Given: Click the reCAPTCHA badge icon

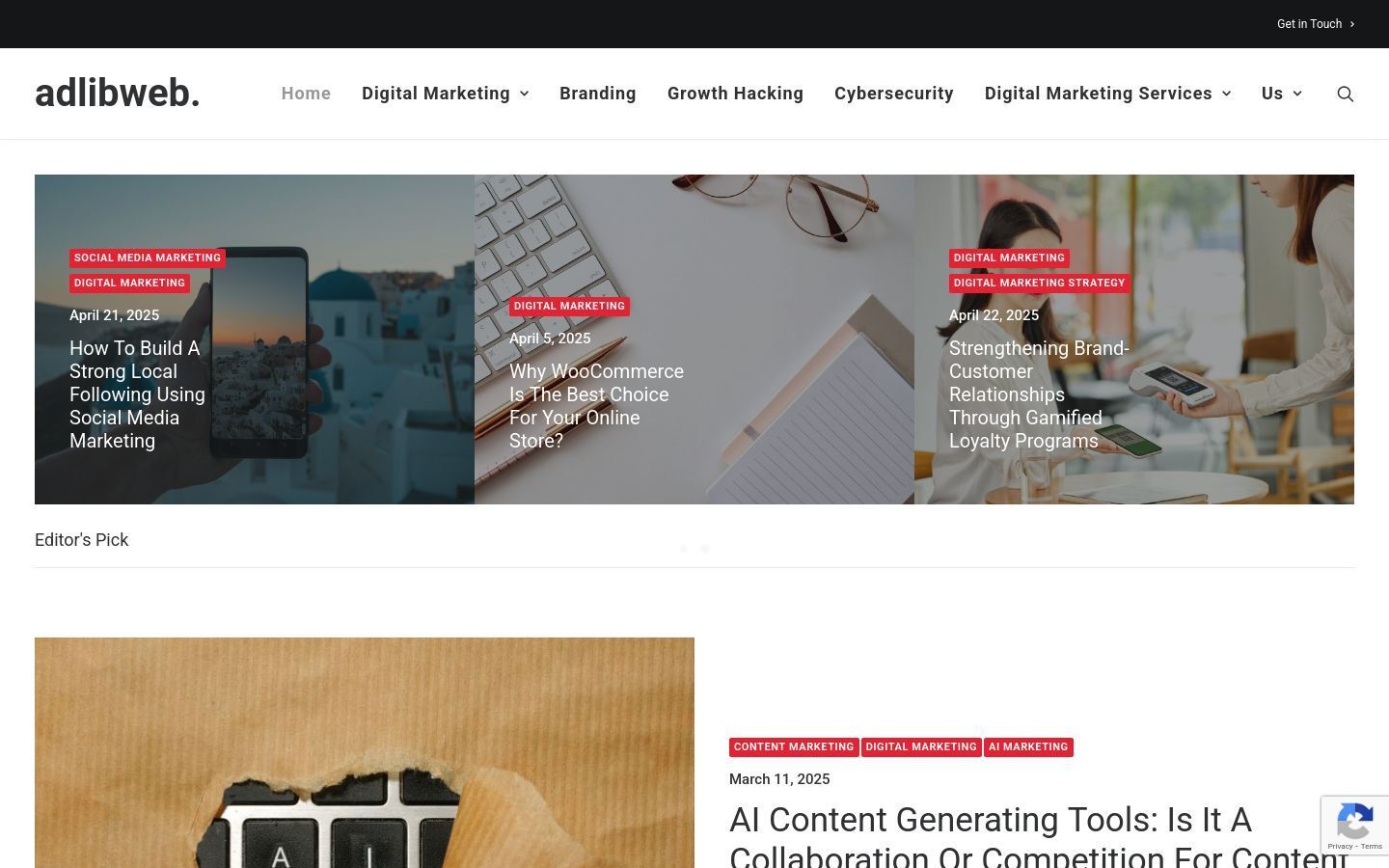Looking at the screenshot, I should tap(1354, 826).
